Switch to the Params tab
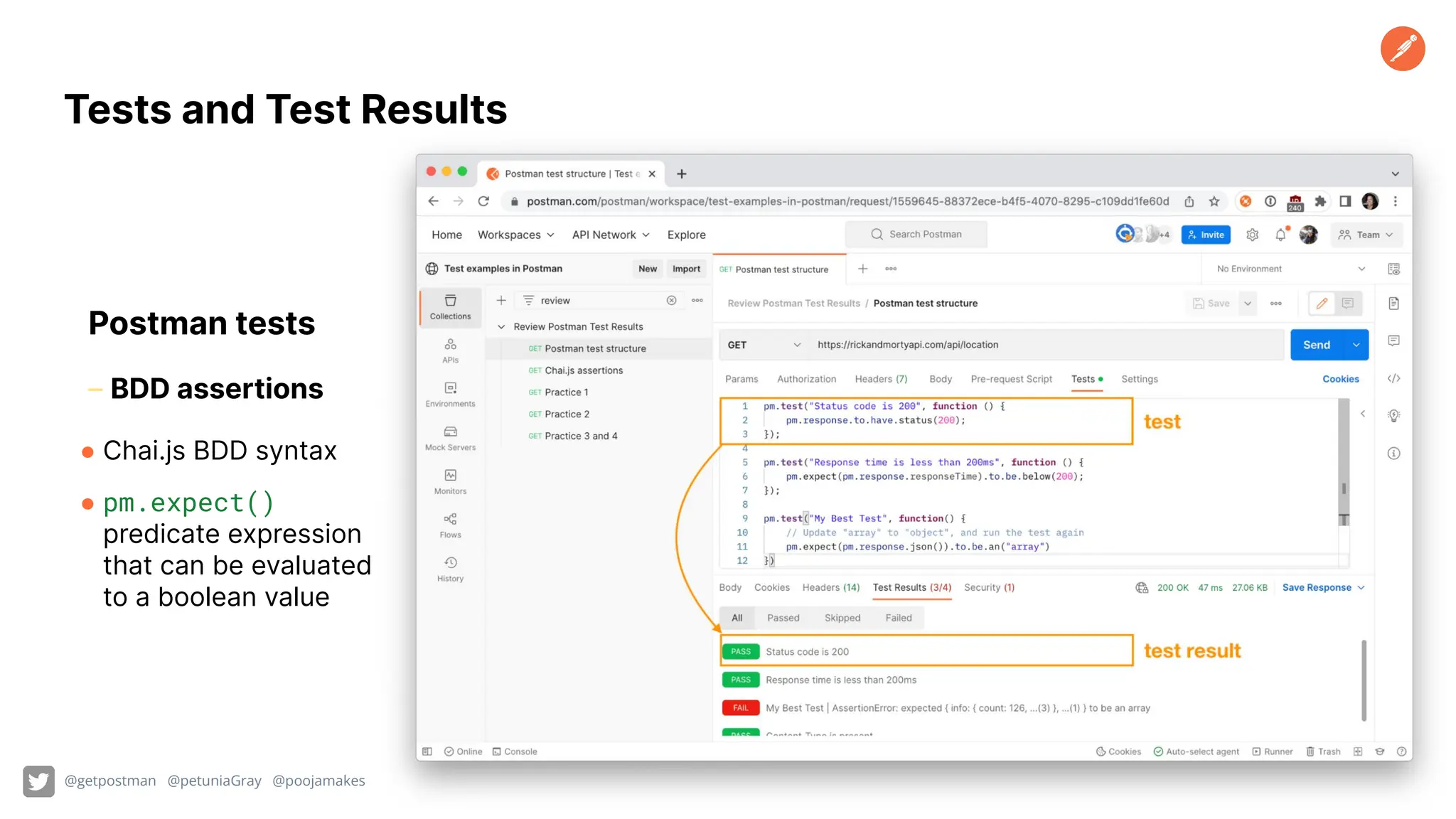This screenshot has height=819, width=1456. click(742, 379)
